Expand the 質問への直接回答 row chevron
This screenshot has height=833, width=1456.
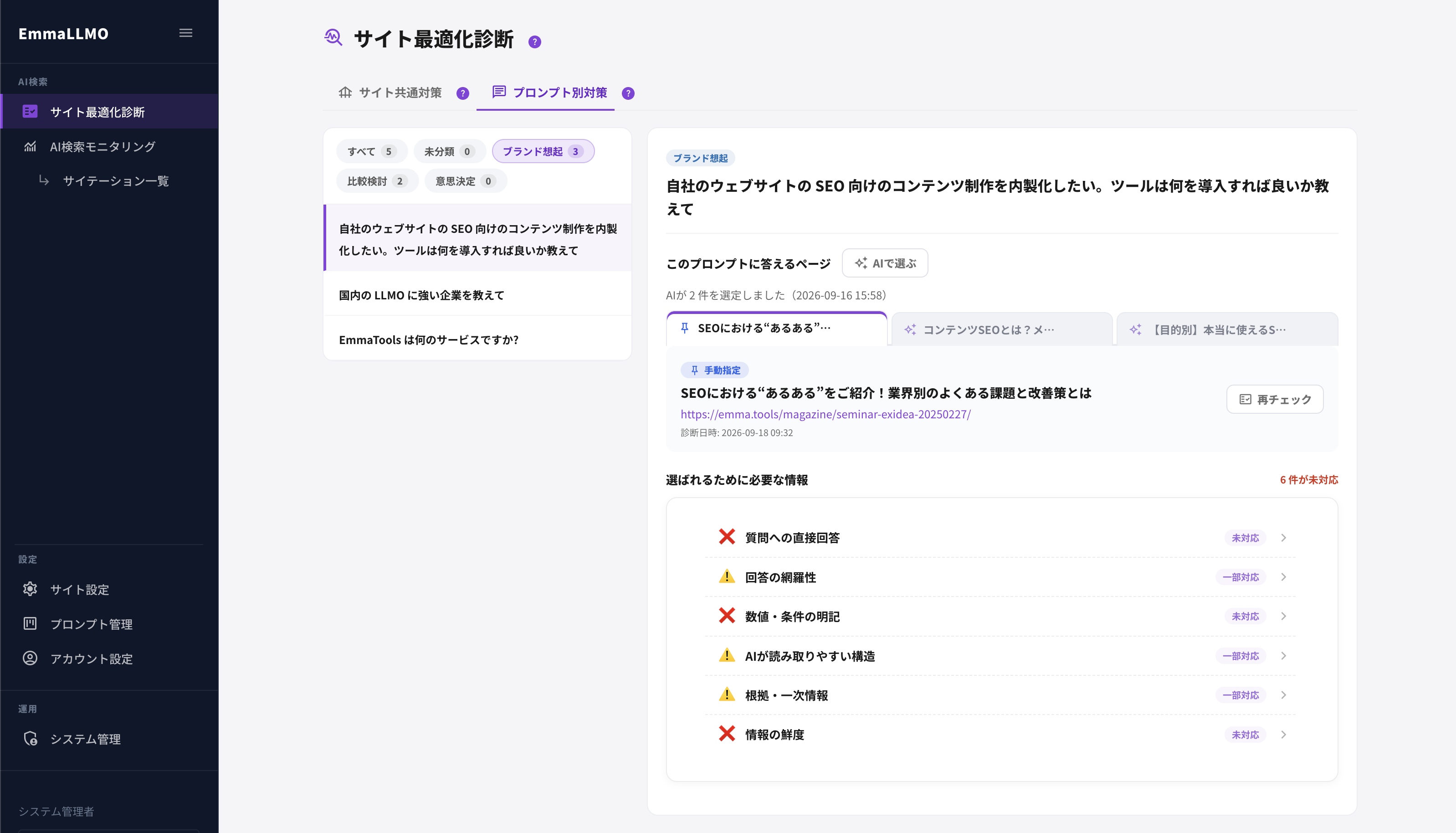tap(1284, 538)
